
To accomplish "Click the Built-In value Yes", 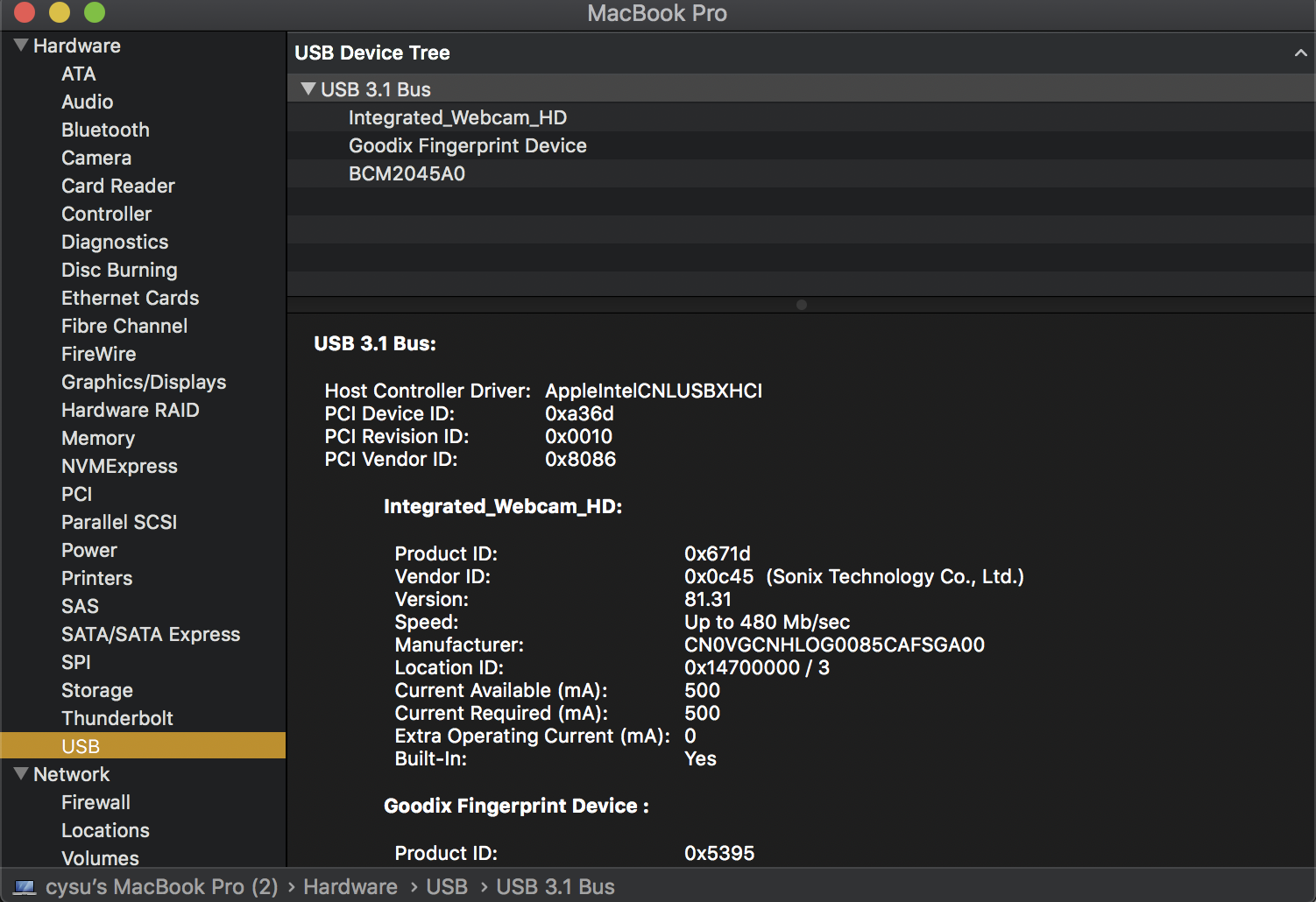I will (700, 758).
